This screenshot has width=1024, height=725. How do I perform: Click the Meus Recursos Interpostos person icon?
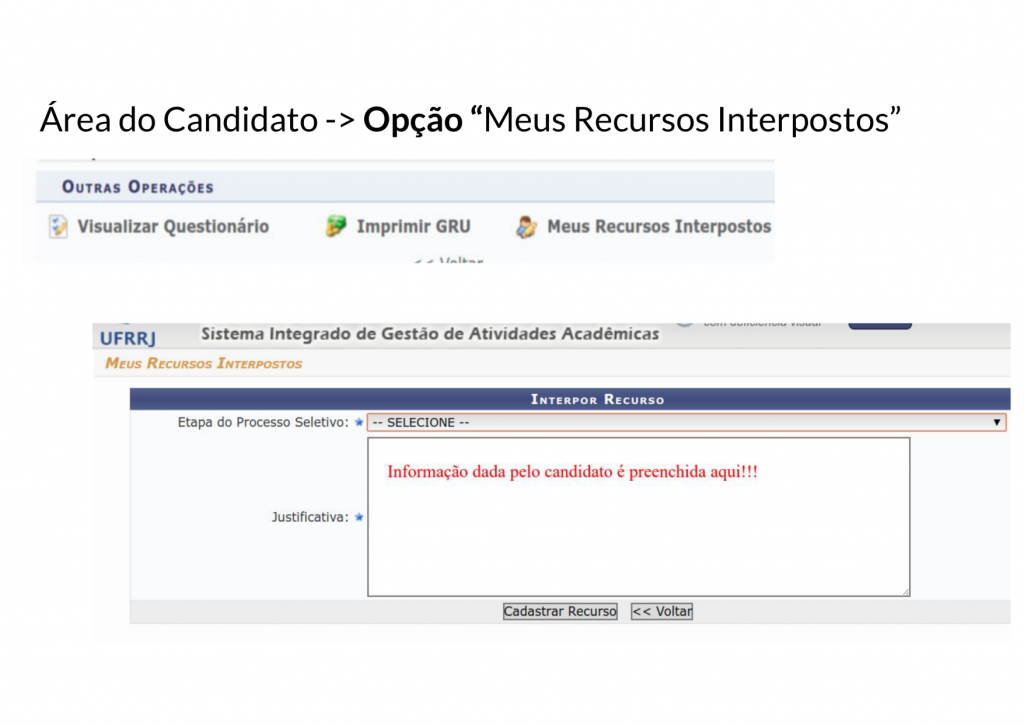tap(526, 227)
